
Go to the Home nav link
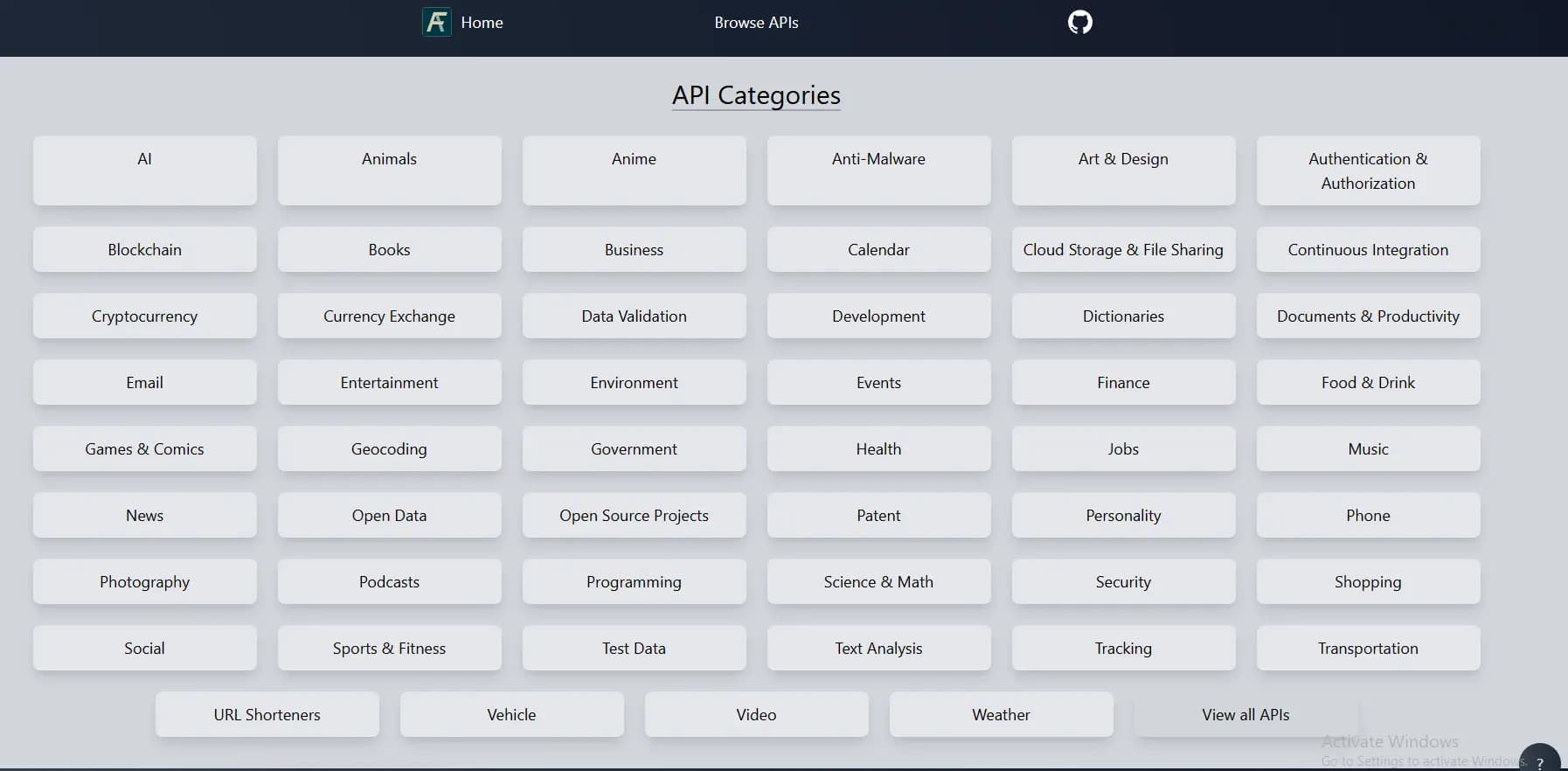[482, 23]
